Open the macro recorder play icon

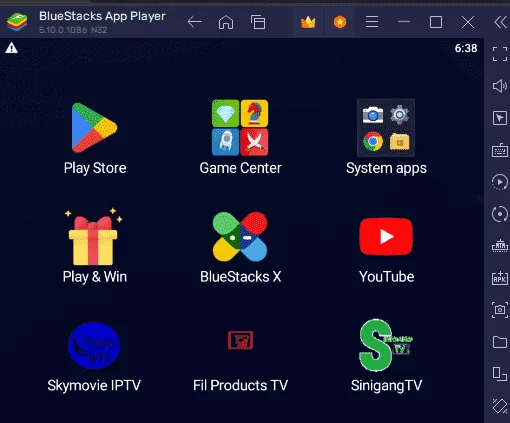click(500, 182)
